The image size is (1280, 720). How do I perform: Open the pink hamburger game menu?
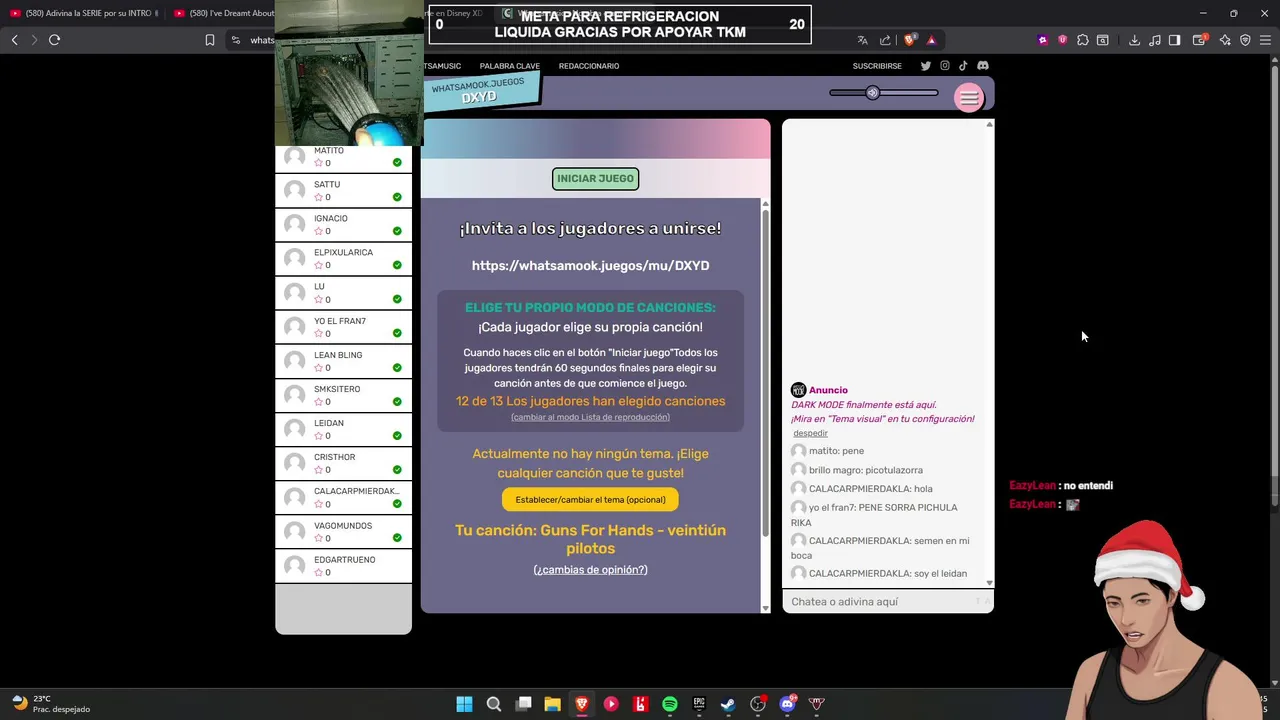click(x=969, y=98)
